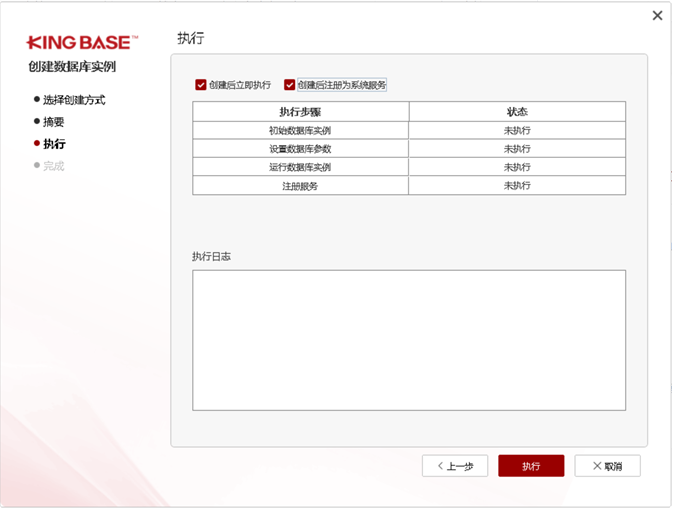Select the 运行数据库实例 row
The height and width of the screenshot is (510, 673).
(x=300, y=167)
